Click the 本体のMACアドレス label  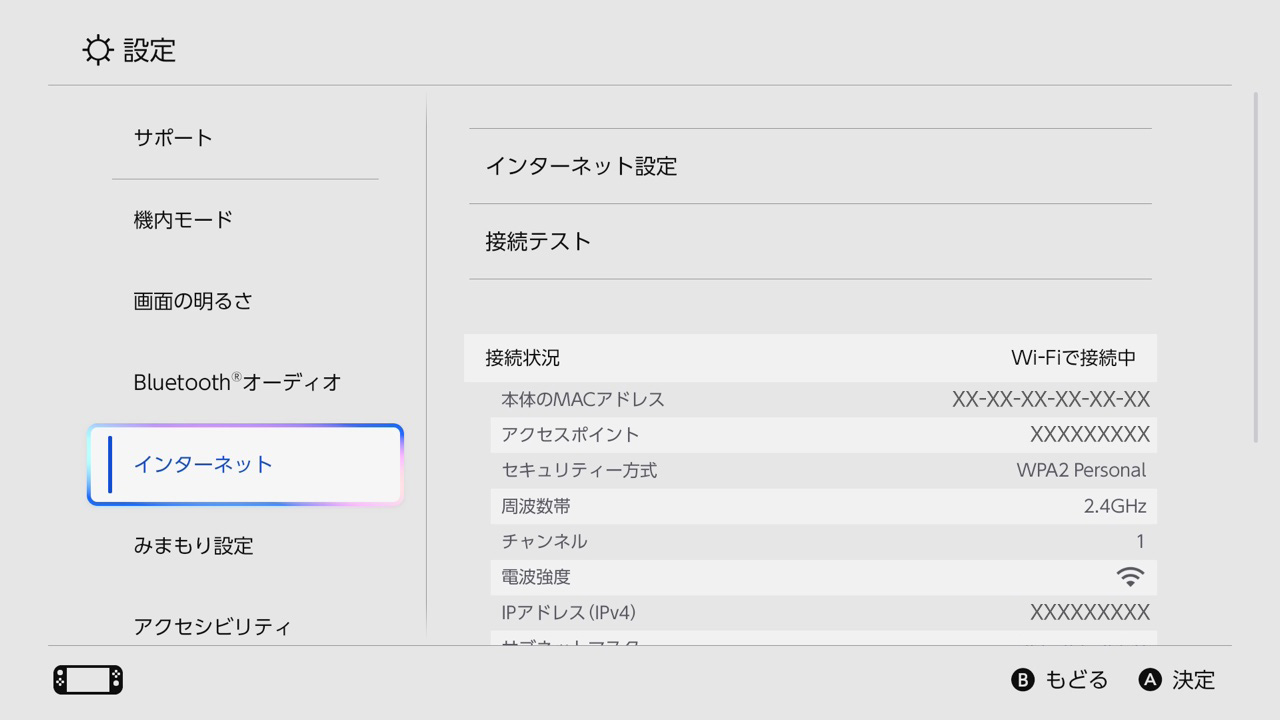583,399
